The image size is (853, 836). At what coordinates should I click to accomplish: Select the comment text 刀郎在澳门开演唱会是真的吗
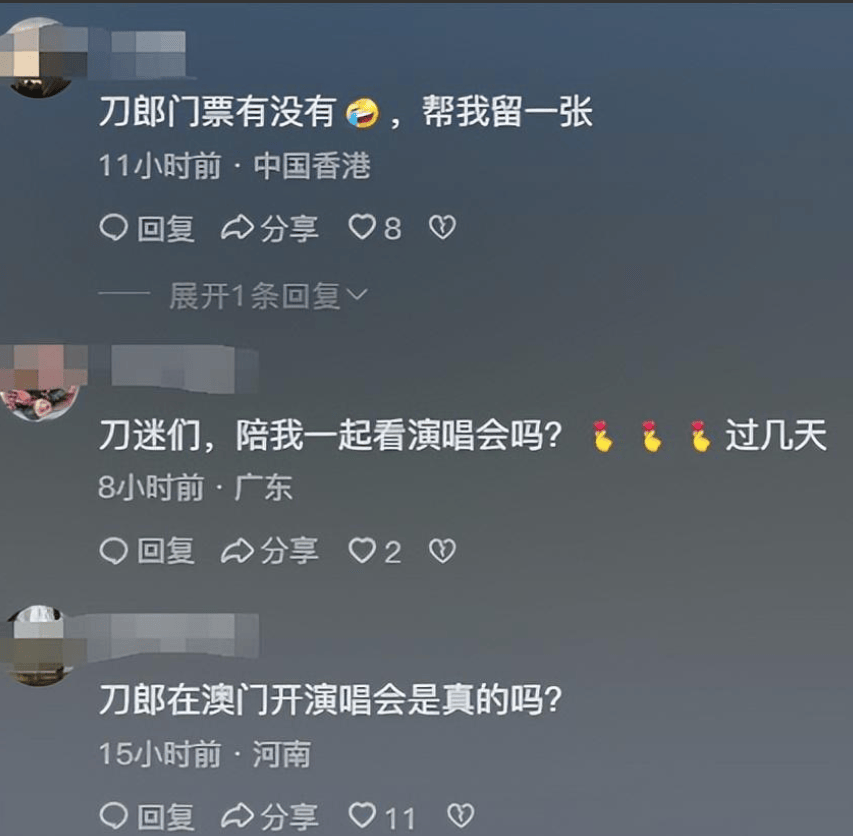tap(330, 700)
